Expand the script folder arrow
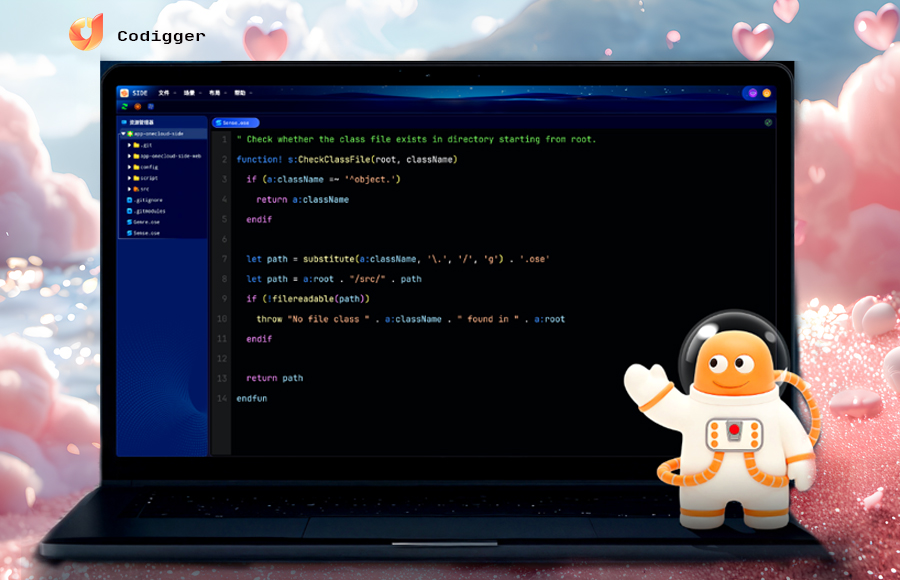The width and height of the screenshot is (900, 580). 130,177
